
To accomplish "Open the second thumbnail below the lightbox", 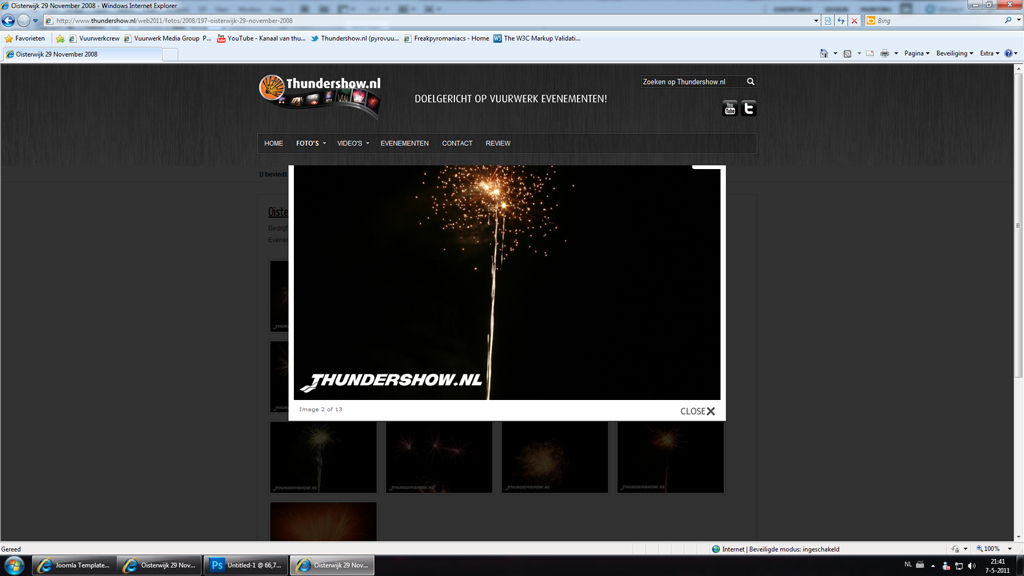I will click(439, 457).
